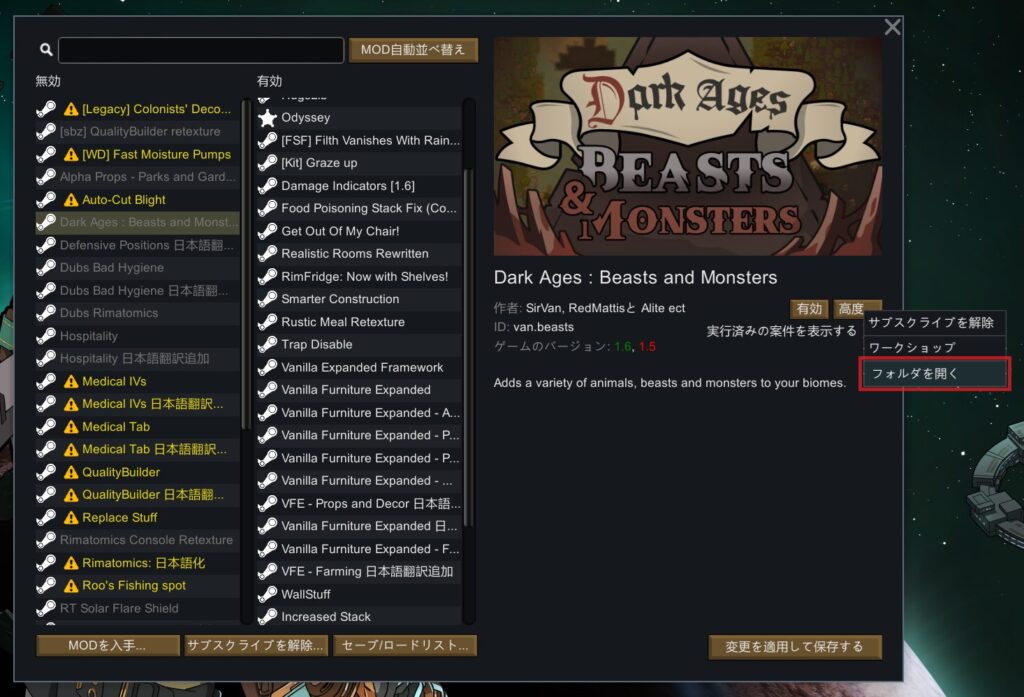The height and width of the screenshot is (697, 1024).
Task: Click the Steam icon beside Trap Disable
Action: [x=267, y=344]
